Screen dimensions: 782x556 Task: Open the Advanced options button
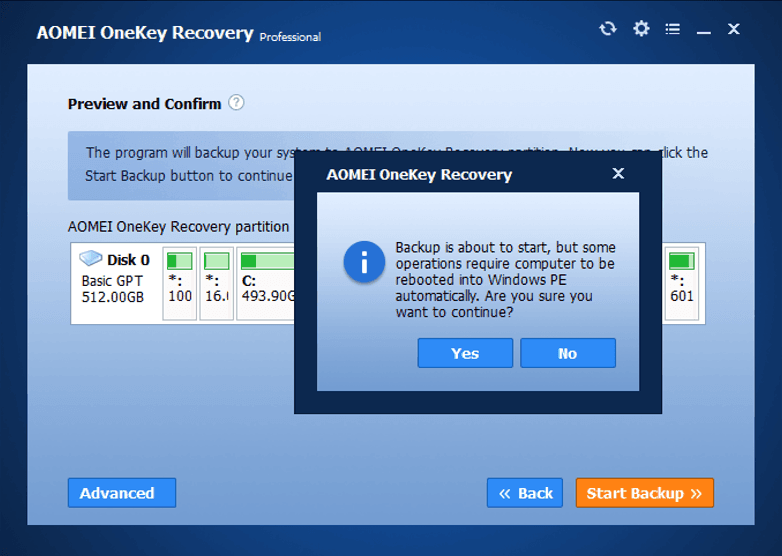pos(122,493)
